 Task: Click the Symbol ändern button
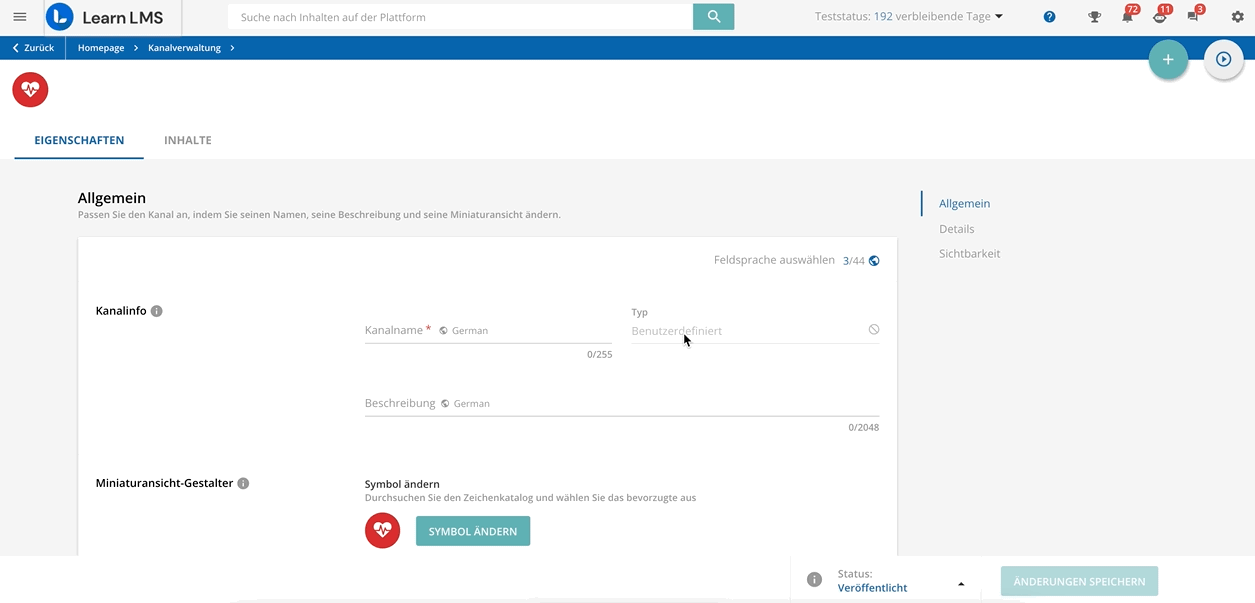pos(472,531)
